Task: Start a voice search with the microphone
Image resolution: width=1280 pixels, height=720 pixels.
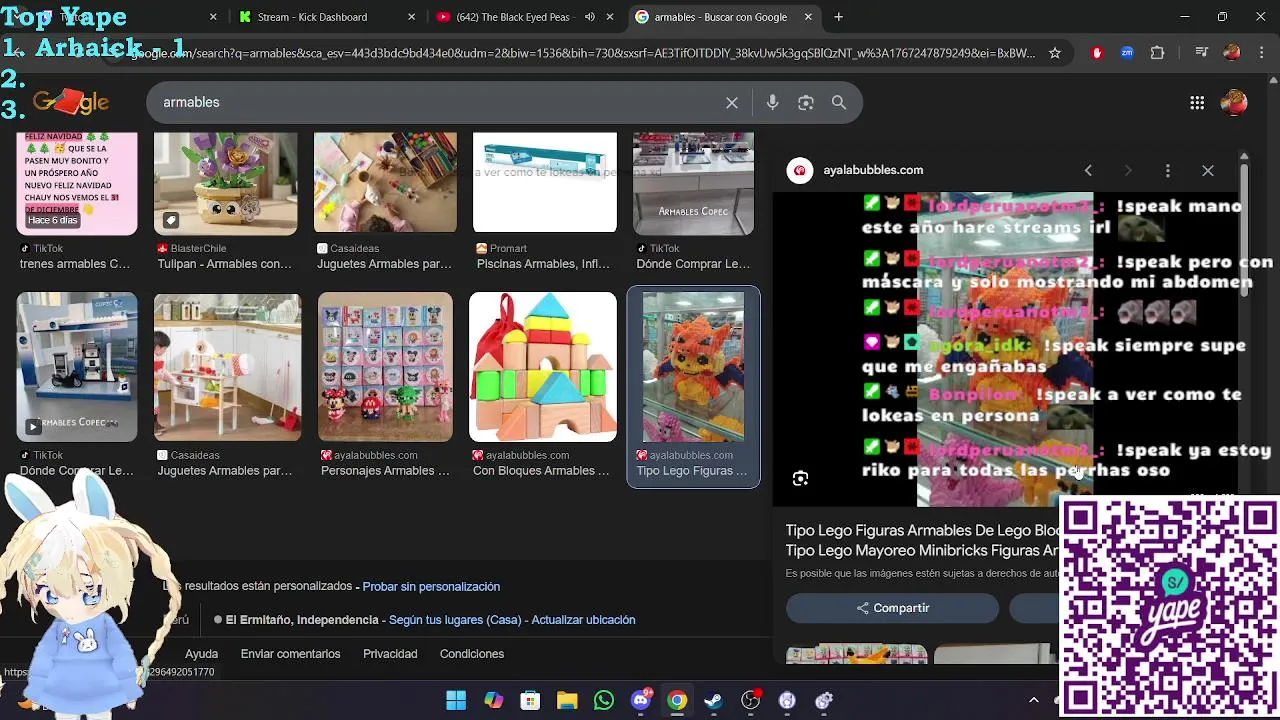Action: point(772,102)
